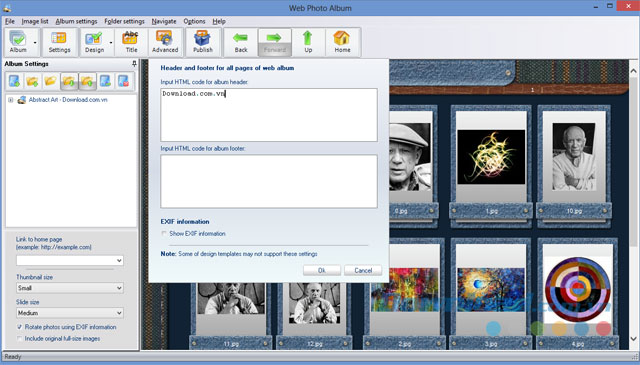640x365 pixels.
Task: Click the Publish toolbar icon
Action: click(202, 42)
